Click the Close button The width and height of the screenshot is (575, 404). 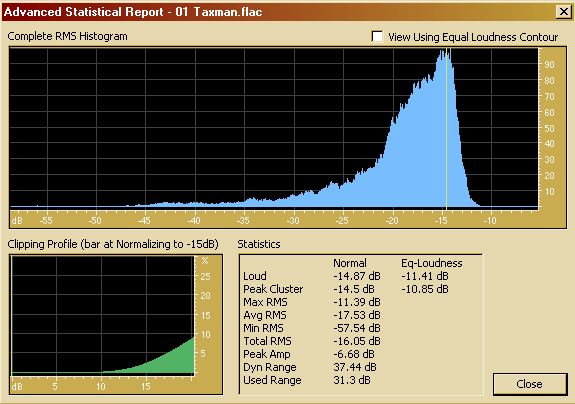pyautogui.click(x=530, y=384)
